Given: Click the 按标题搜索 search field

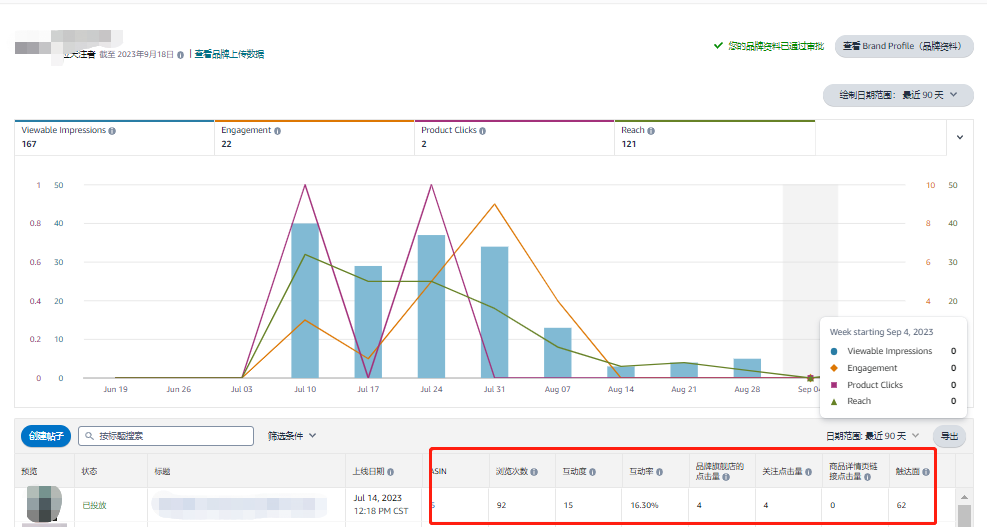Looking at the screenshot, I should coord(166,436).
